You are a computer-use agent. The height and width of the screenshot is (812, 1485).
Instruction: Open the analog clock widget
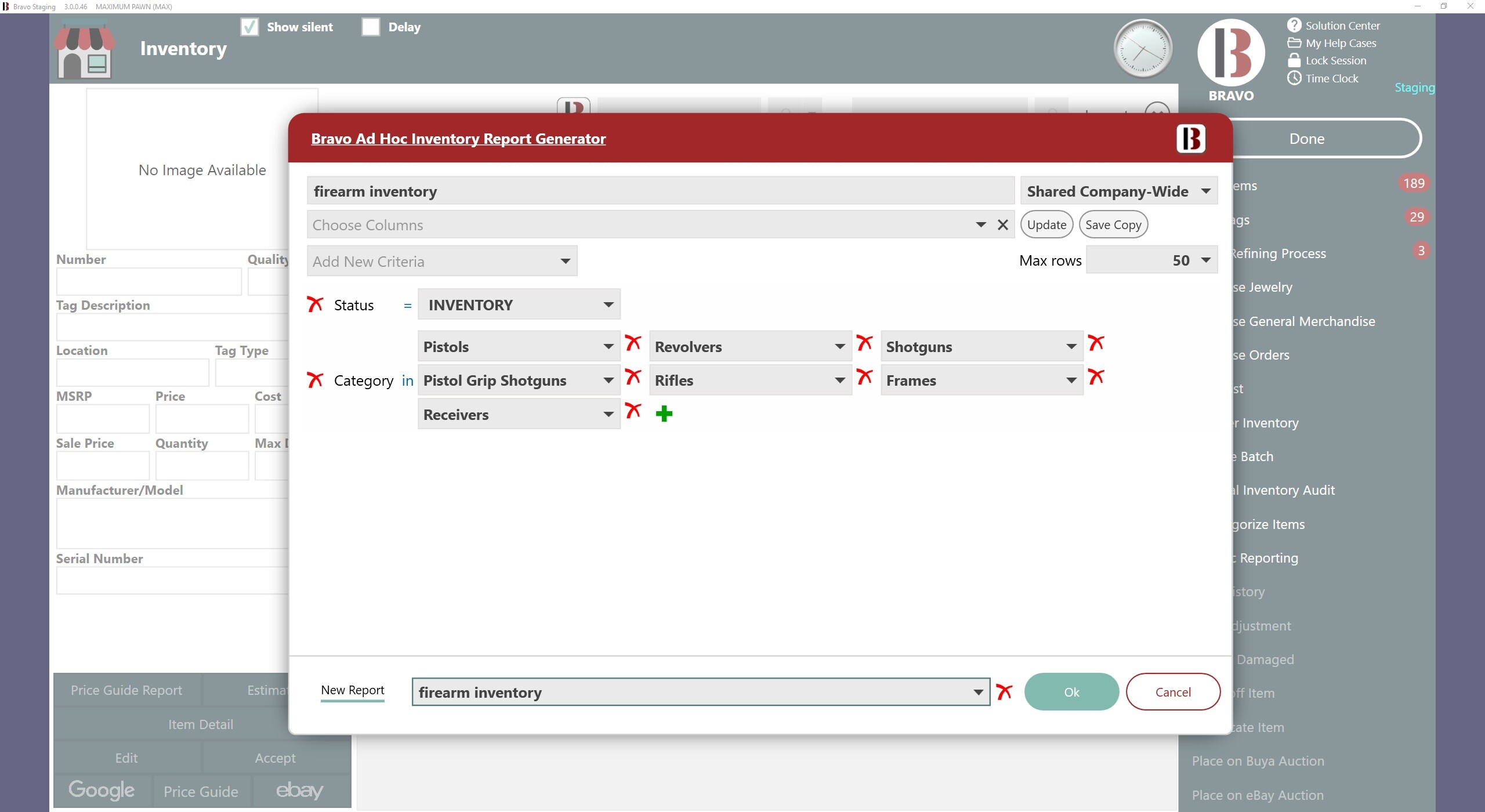point(1143,49)
